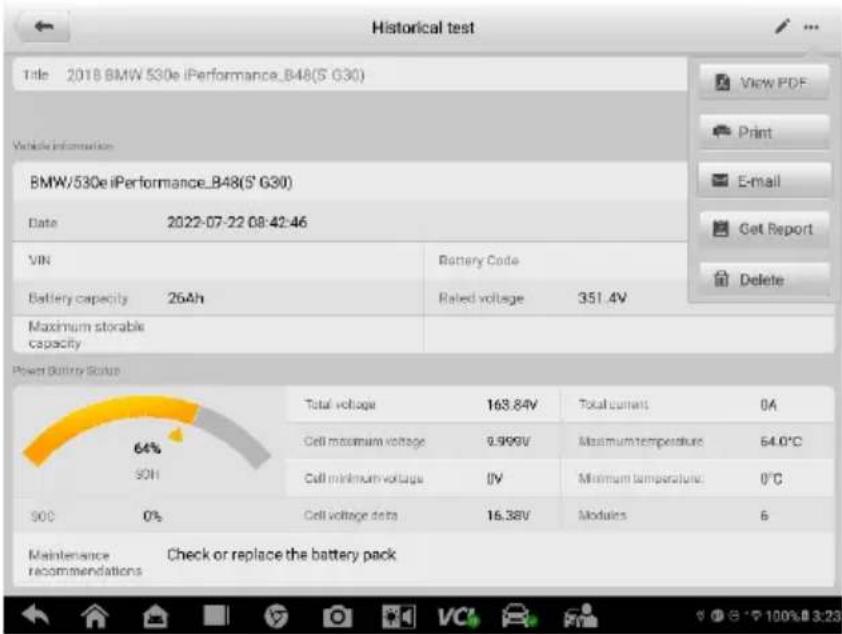This screenshot has height=634, width=842.
Task: Click the VIN label
Action: (39, 260)
